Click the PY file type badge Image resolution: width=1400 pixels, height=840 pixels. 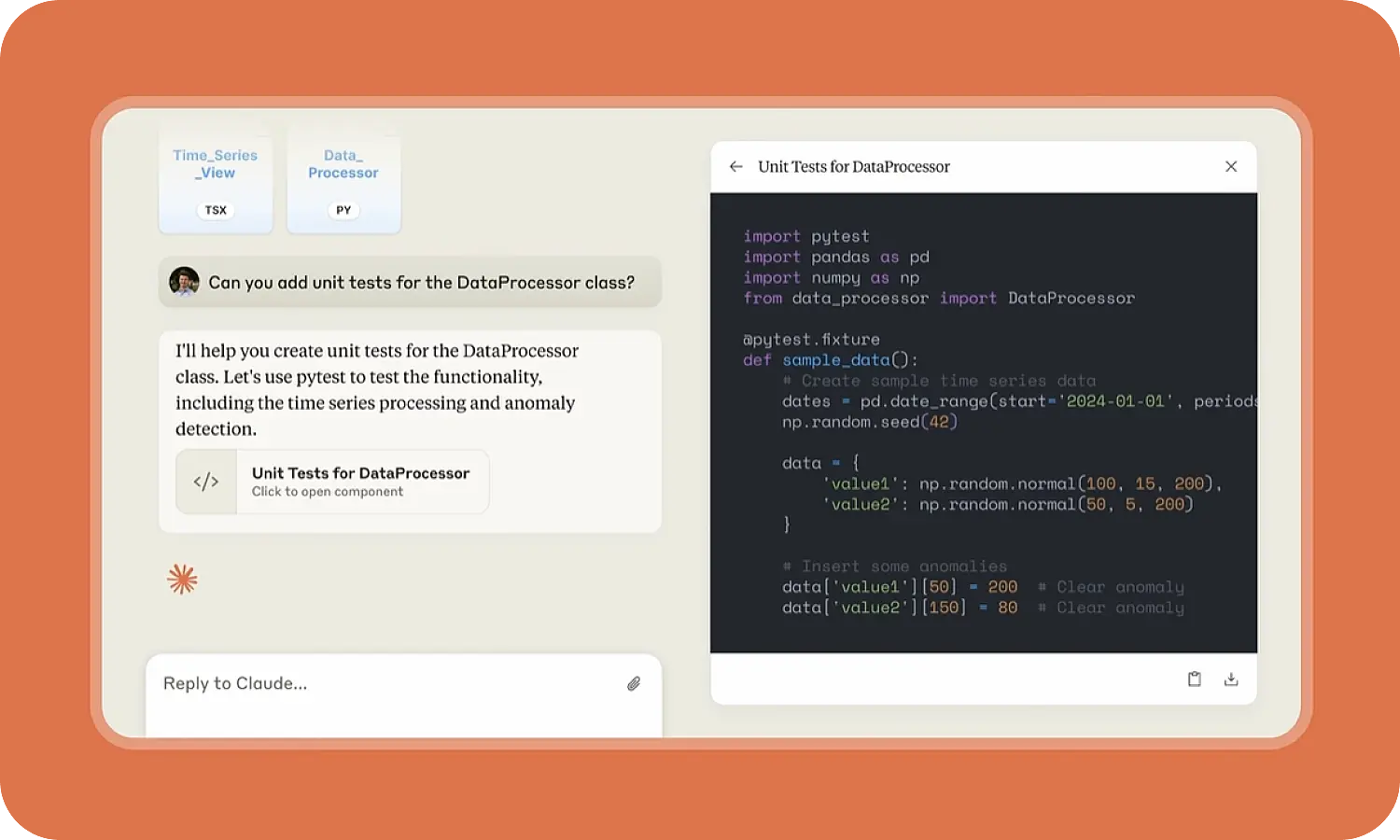point(343,210)
